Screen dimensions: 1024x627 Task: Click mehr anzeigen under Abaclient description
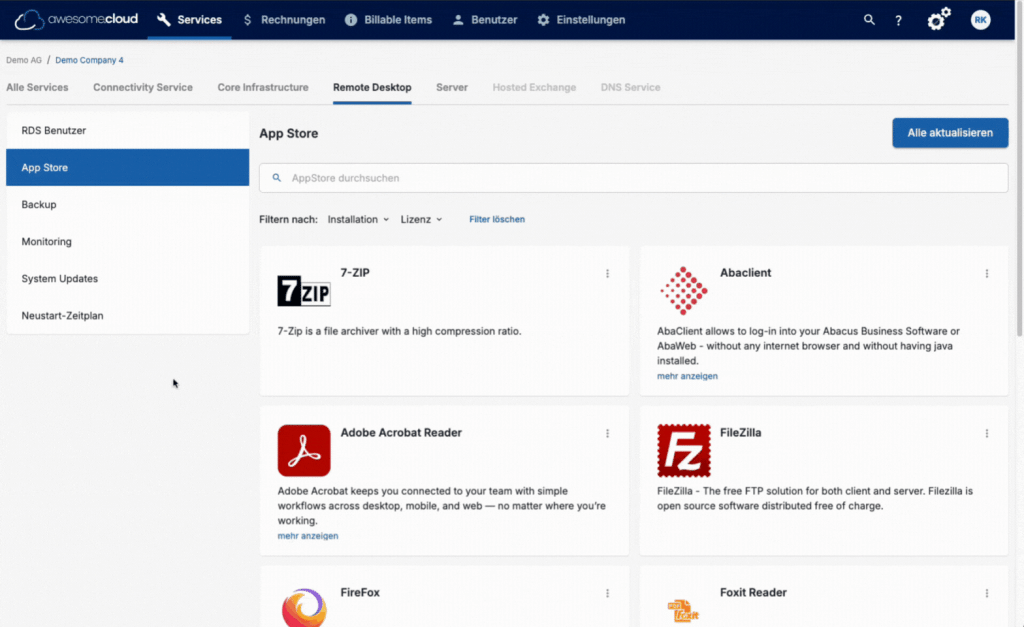point(687,376)
